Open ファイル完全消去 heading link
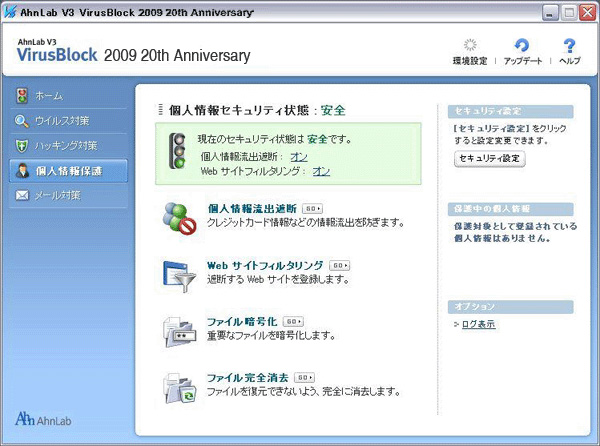Screen dimensions: 600x446 [248, 378]
